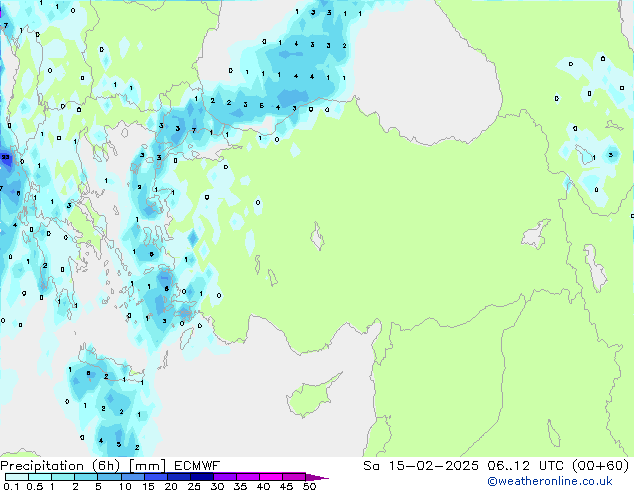Click the 30–35 mm violet legend swatch
634x490 pixels.
[x=224, y=477]
